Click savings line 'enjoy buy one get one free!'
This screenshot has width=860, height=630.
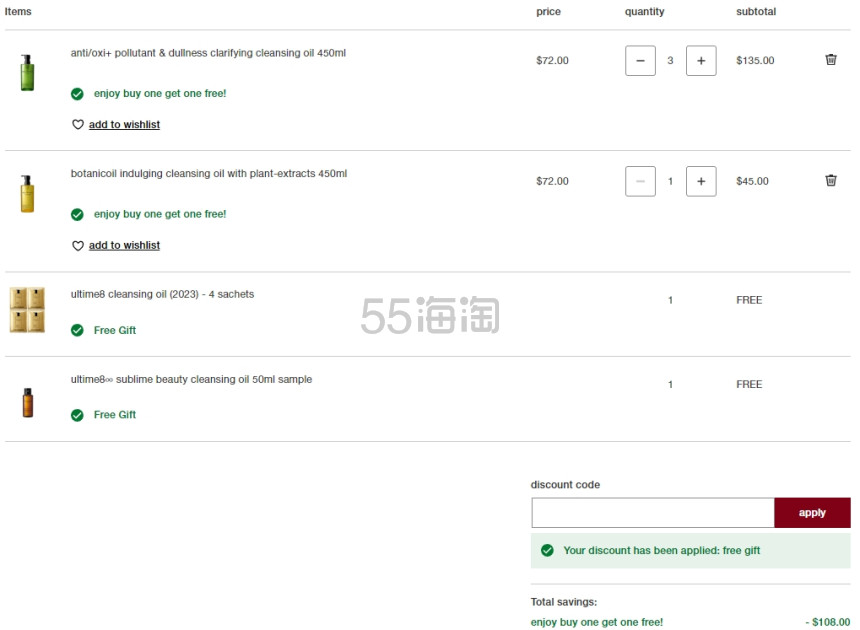[597, 622]
